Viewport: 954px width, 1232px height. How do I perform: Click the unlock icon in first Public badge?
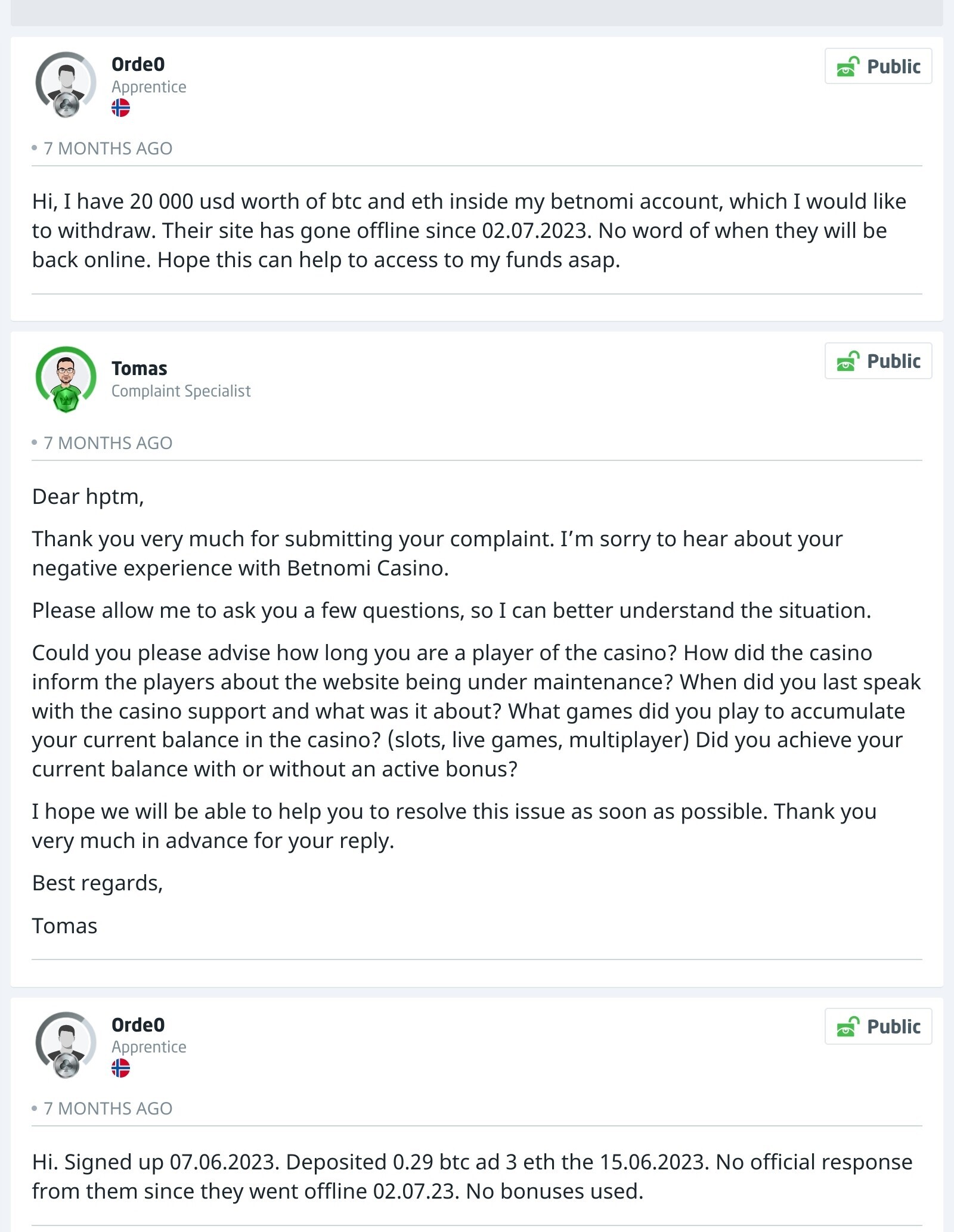[x=848, y=66]
